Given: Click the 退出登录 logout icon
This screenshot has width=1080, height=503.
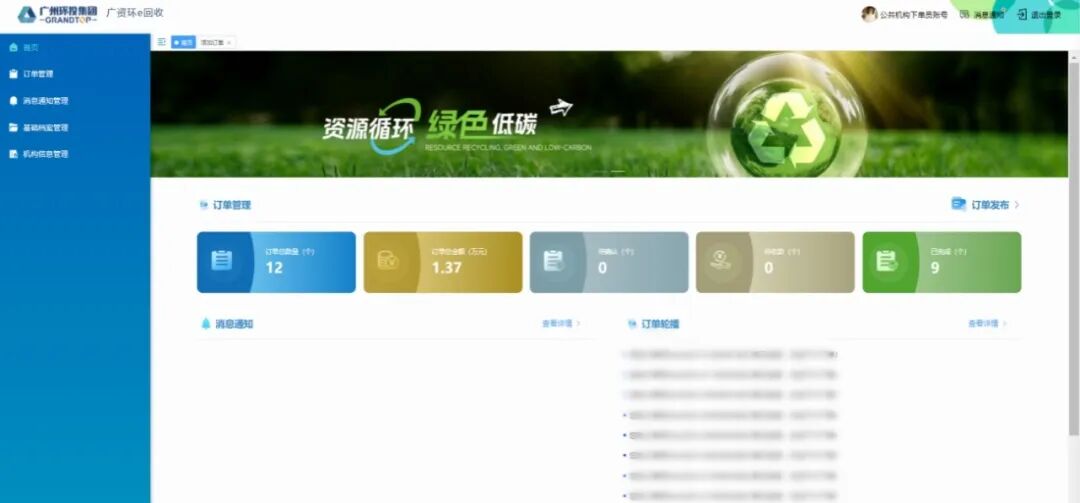Looking at the screenshot, I should click(1021, 14).
